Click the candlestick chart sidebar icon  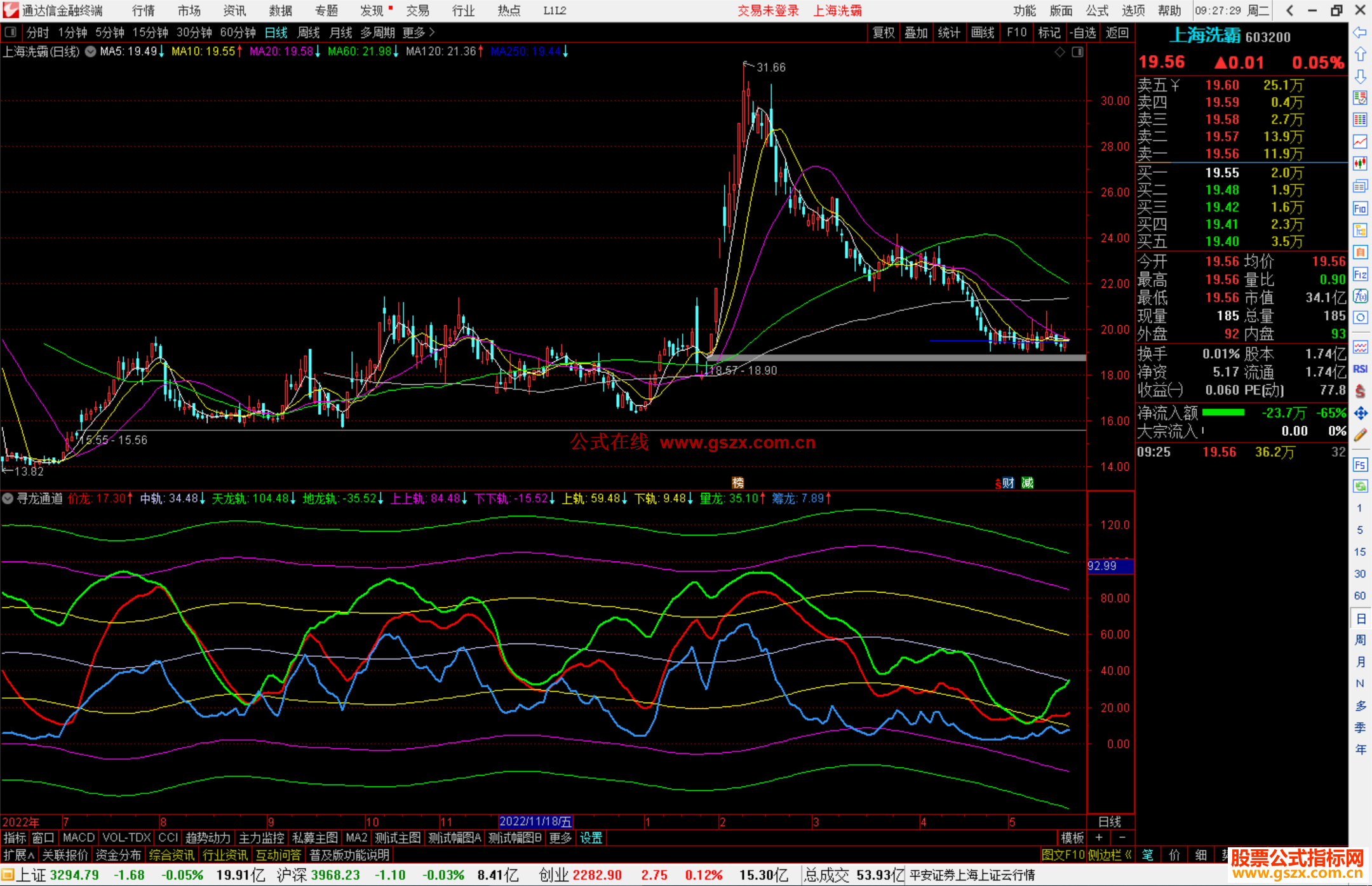point(1360,163)
